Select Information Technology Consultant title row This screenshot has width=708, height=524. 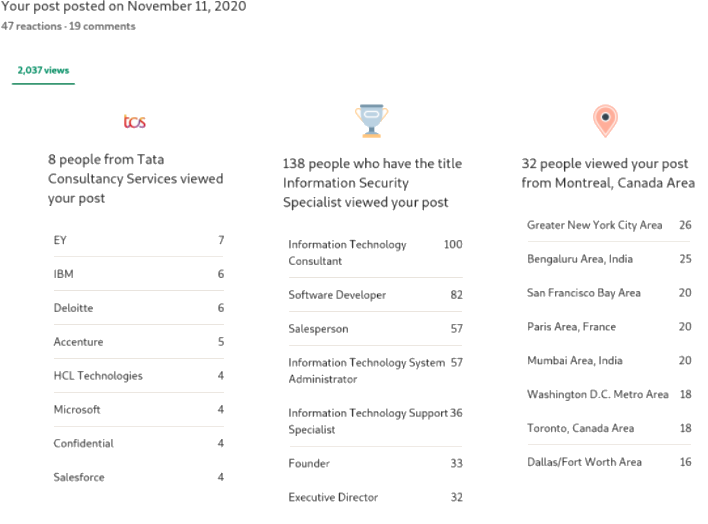[x=375, y=253]
